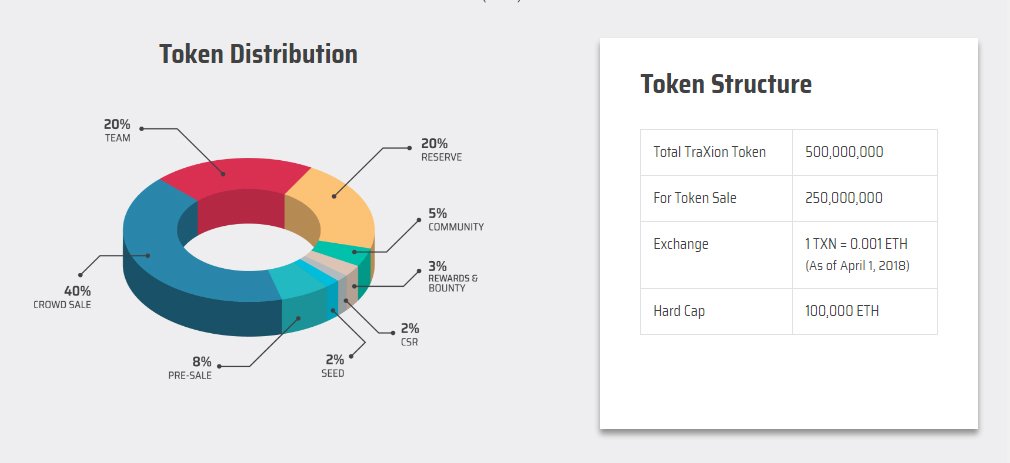Click the 1 TXN = 0.001 ETH rate
1010x463 pixels.
[856, 244]
